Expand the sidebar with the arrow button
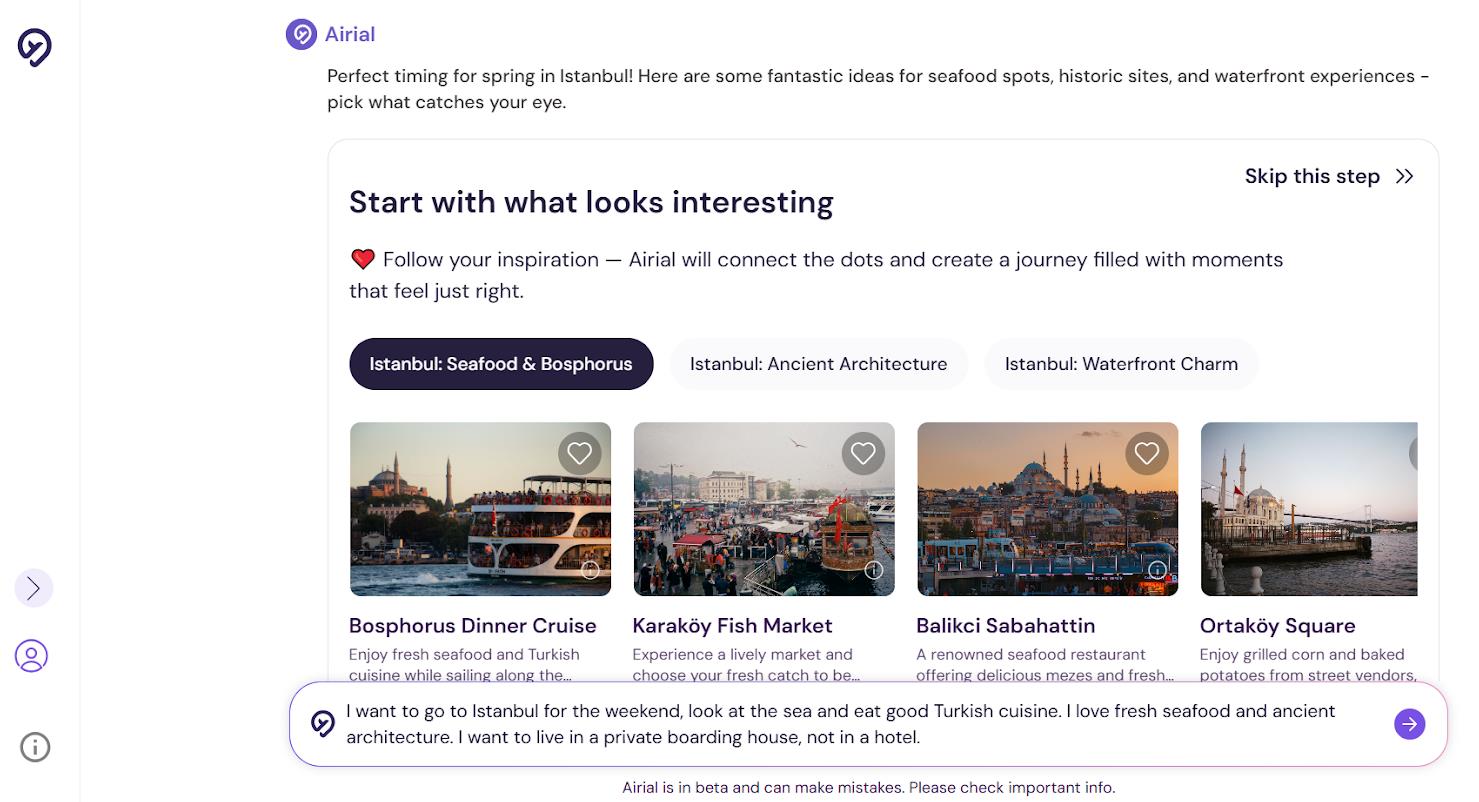Viewport: 1479px width, 802px height. tap(34, 588)
